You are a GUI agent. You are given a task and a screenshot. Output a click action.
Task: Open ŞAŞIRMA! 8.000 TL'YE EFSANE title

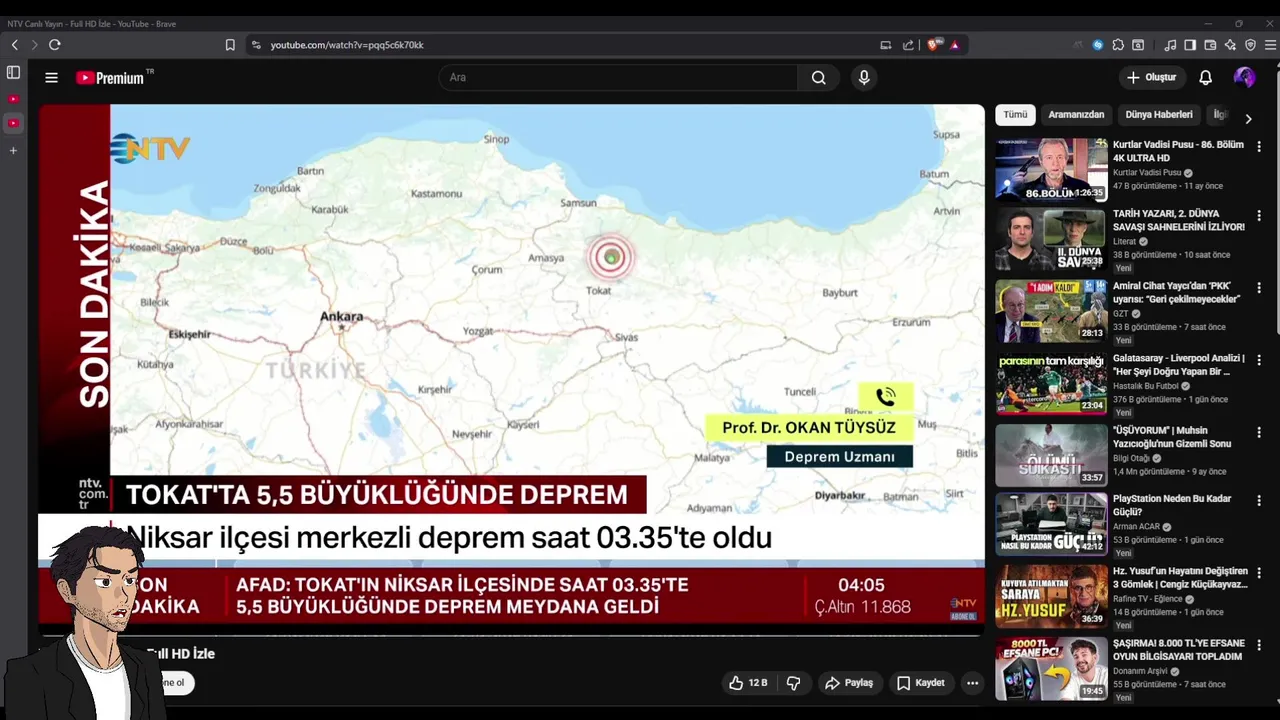point(1178,650)
